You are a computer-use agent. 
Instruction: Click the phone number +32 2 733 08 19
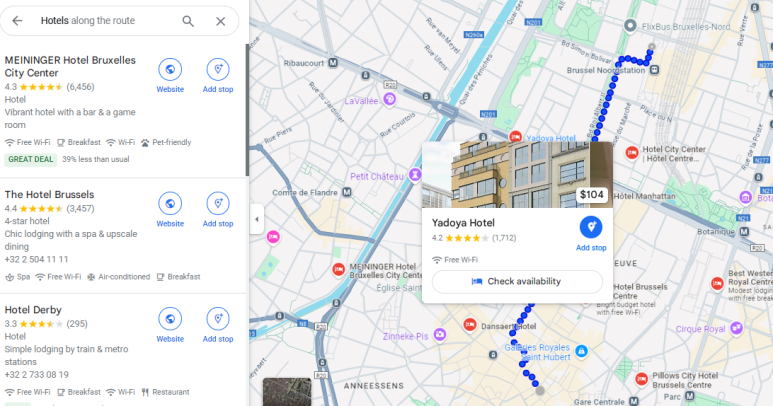[36, 374]
